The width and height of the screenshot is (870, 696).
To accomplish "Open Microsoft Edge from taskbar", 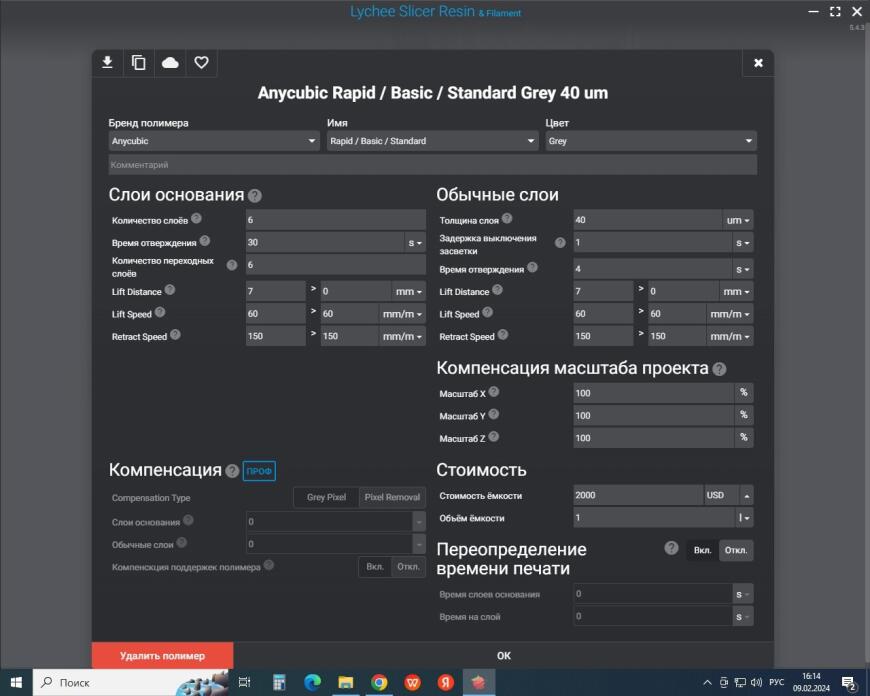I will click(312, 682).
